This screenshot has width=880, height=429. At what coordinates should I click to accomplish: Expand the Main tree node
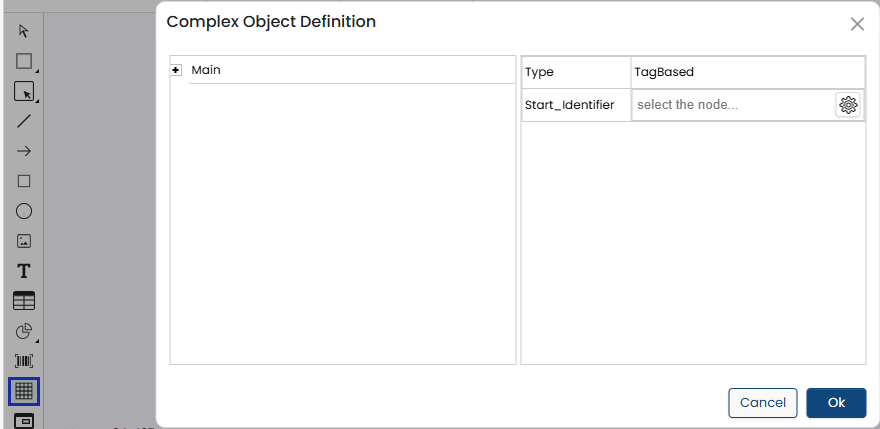tap(176, 70)
